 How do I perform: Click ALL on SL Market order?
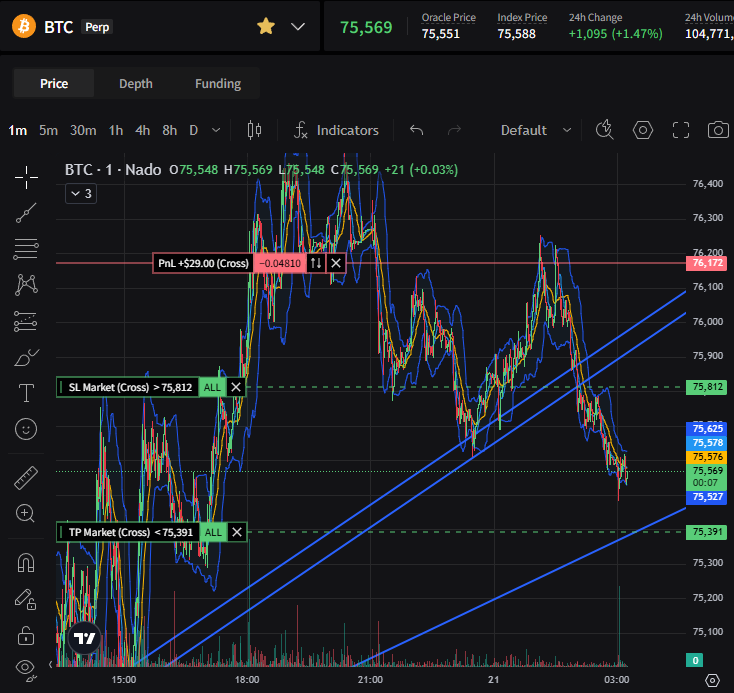(212, 387)
